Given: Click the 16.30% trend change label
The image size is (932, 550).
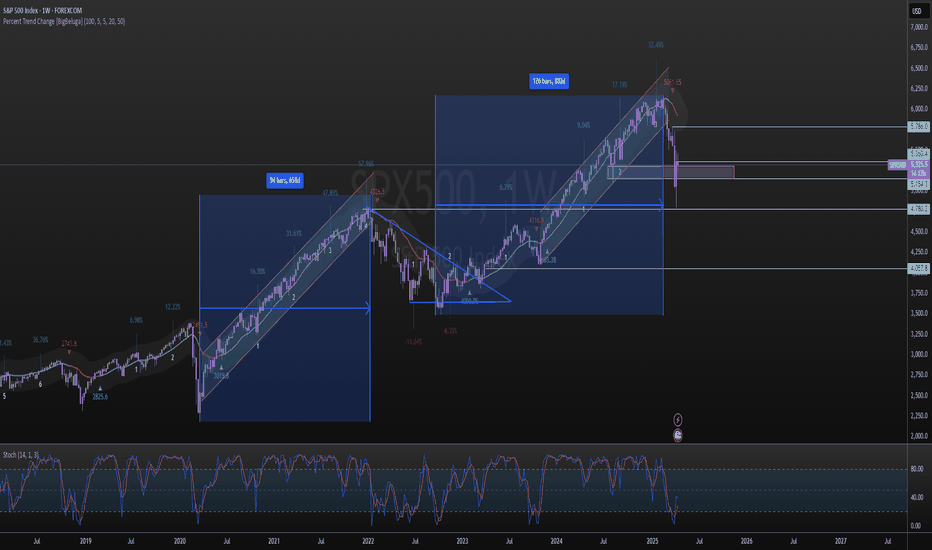Looking at the screenshot, I should [x=257, y=271].
